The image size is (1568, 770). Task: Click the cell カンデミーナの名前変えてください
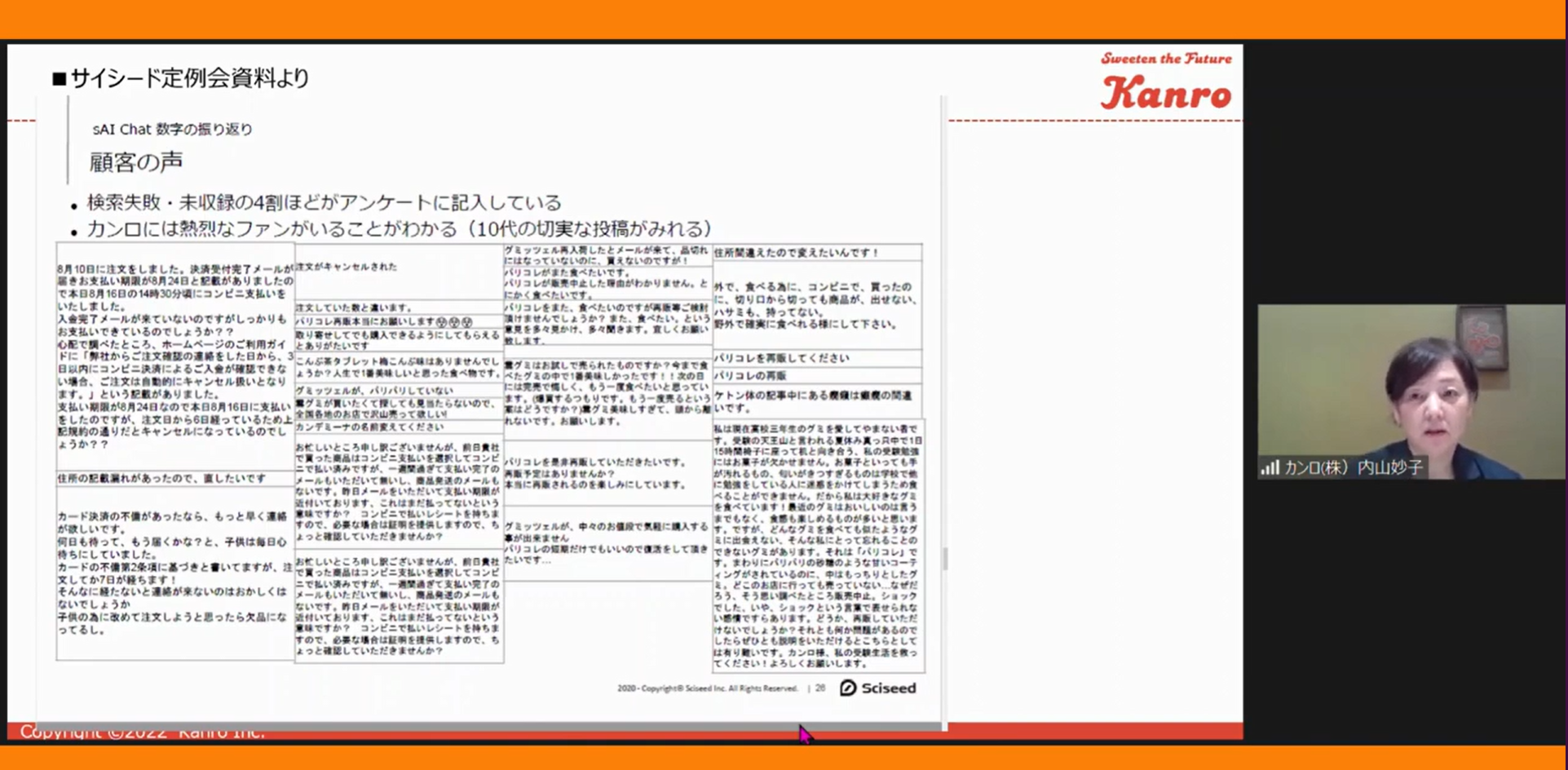click(x=399, y=427)
